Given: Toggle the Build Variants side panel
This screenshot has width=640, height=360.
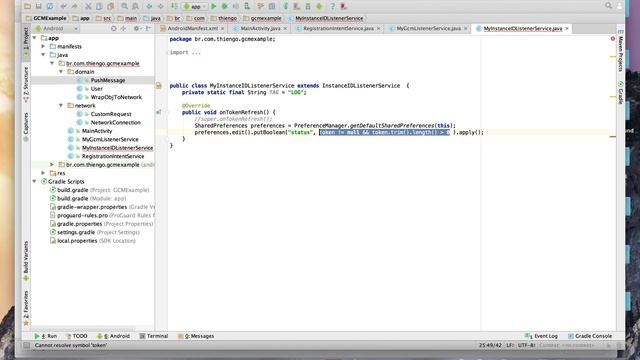Looking at the screenshot, I should point(26,260).
